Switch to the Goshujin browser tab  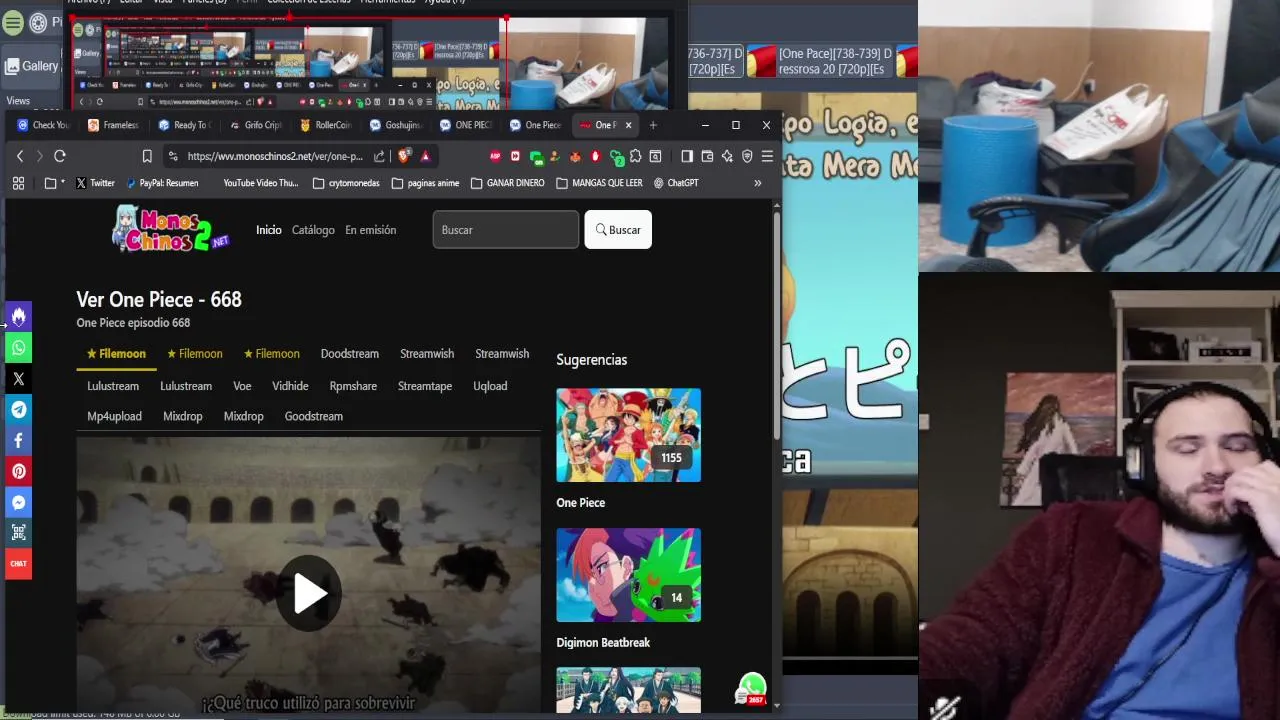click(396, 125)
